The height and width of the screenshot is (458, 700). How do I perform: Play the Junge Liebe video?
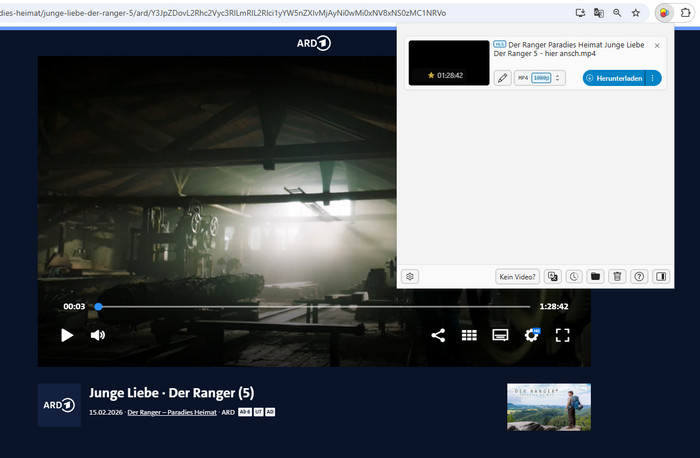tap(67, 335)
